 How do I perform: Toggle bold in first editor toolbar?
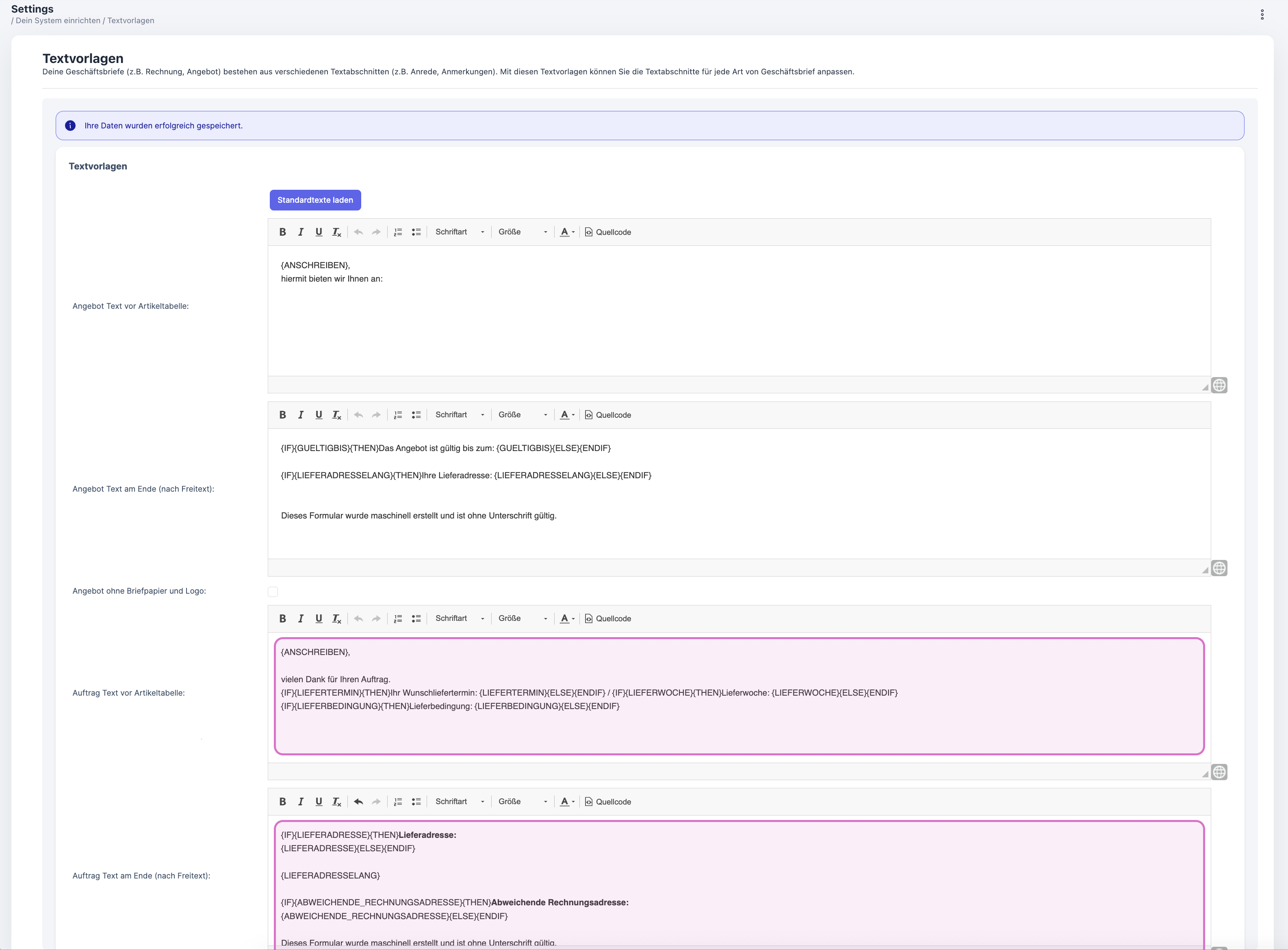coord(282,232)
